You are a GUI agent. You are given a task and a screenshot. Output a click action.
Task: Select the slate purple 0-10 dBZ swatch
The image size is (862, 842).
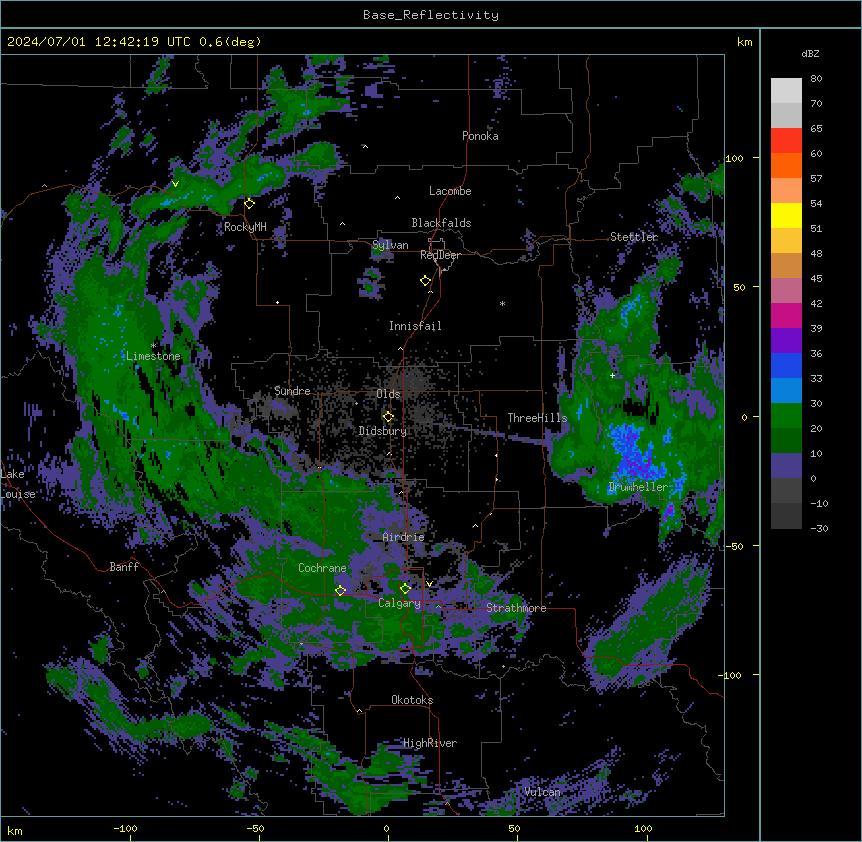click(786, 466)
